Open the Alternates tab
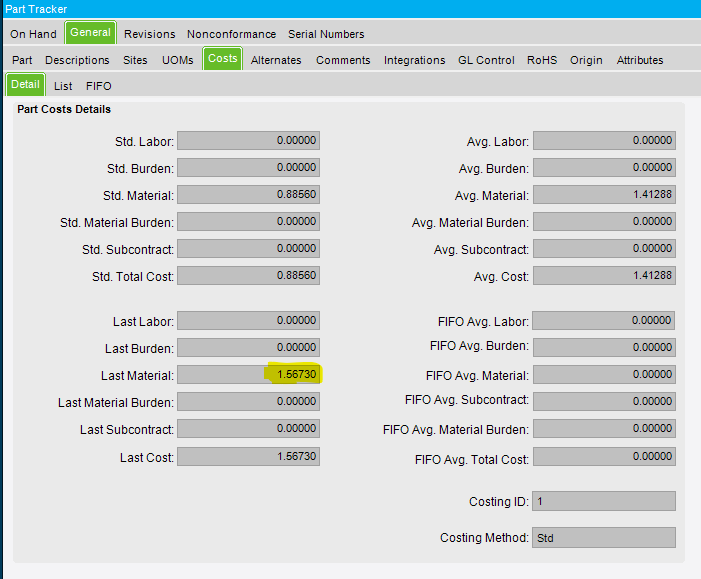 [276, 60]
